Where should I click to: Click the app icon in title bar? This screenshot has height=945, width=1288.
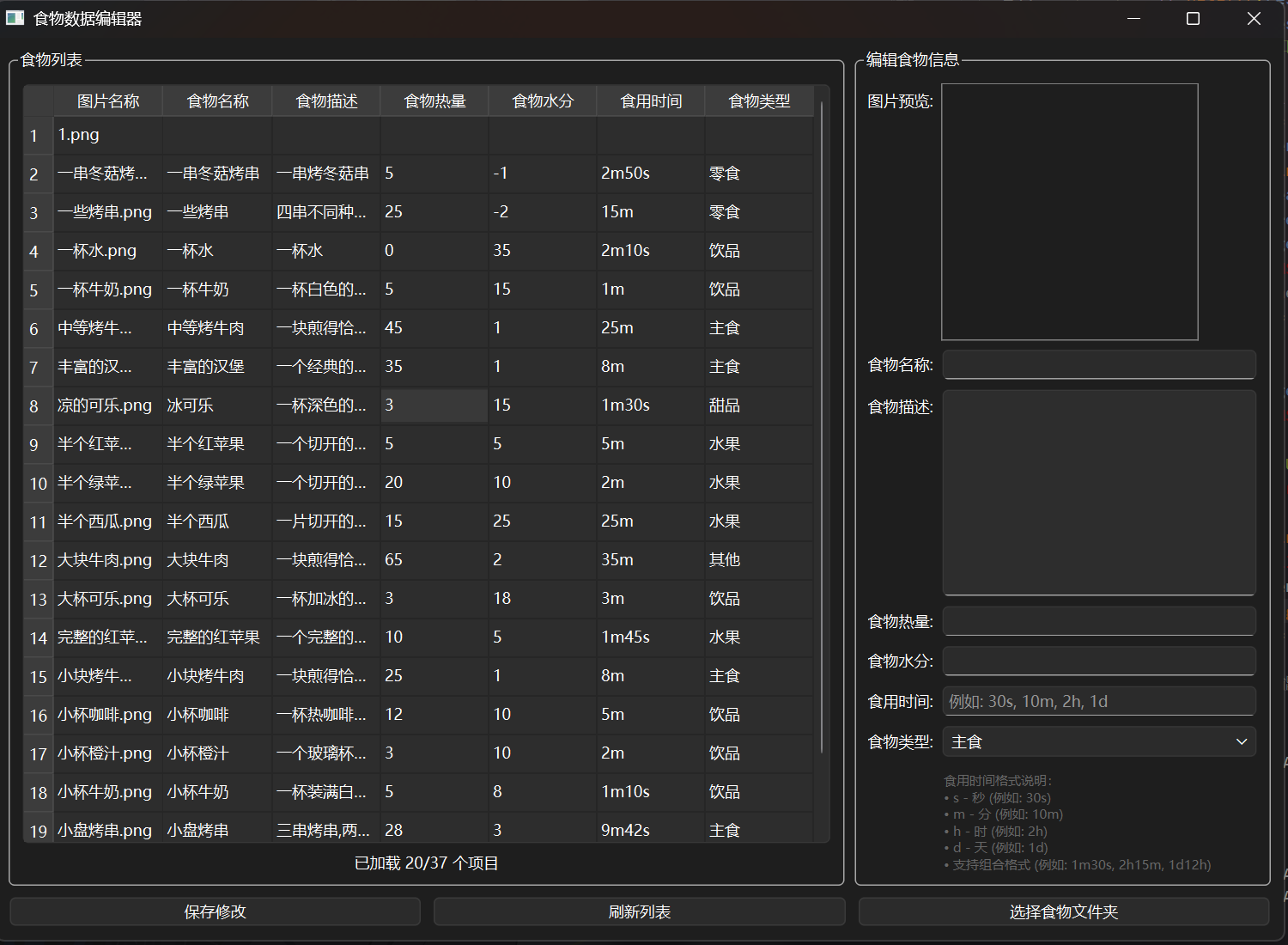[15, 18]
